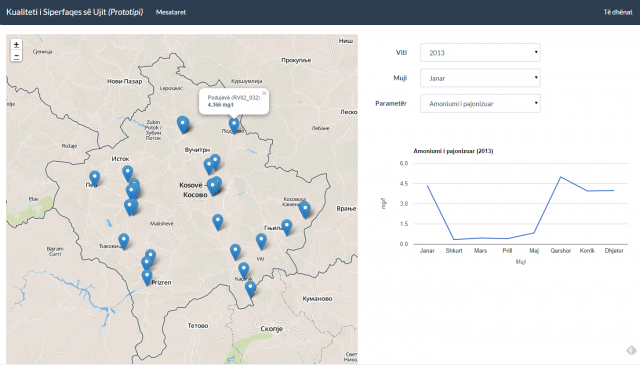The height and width of the screenshot is (365, 640).
Task: Select the lone marker east of Malisheve
Action: point(218,222)
